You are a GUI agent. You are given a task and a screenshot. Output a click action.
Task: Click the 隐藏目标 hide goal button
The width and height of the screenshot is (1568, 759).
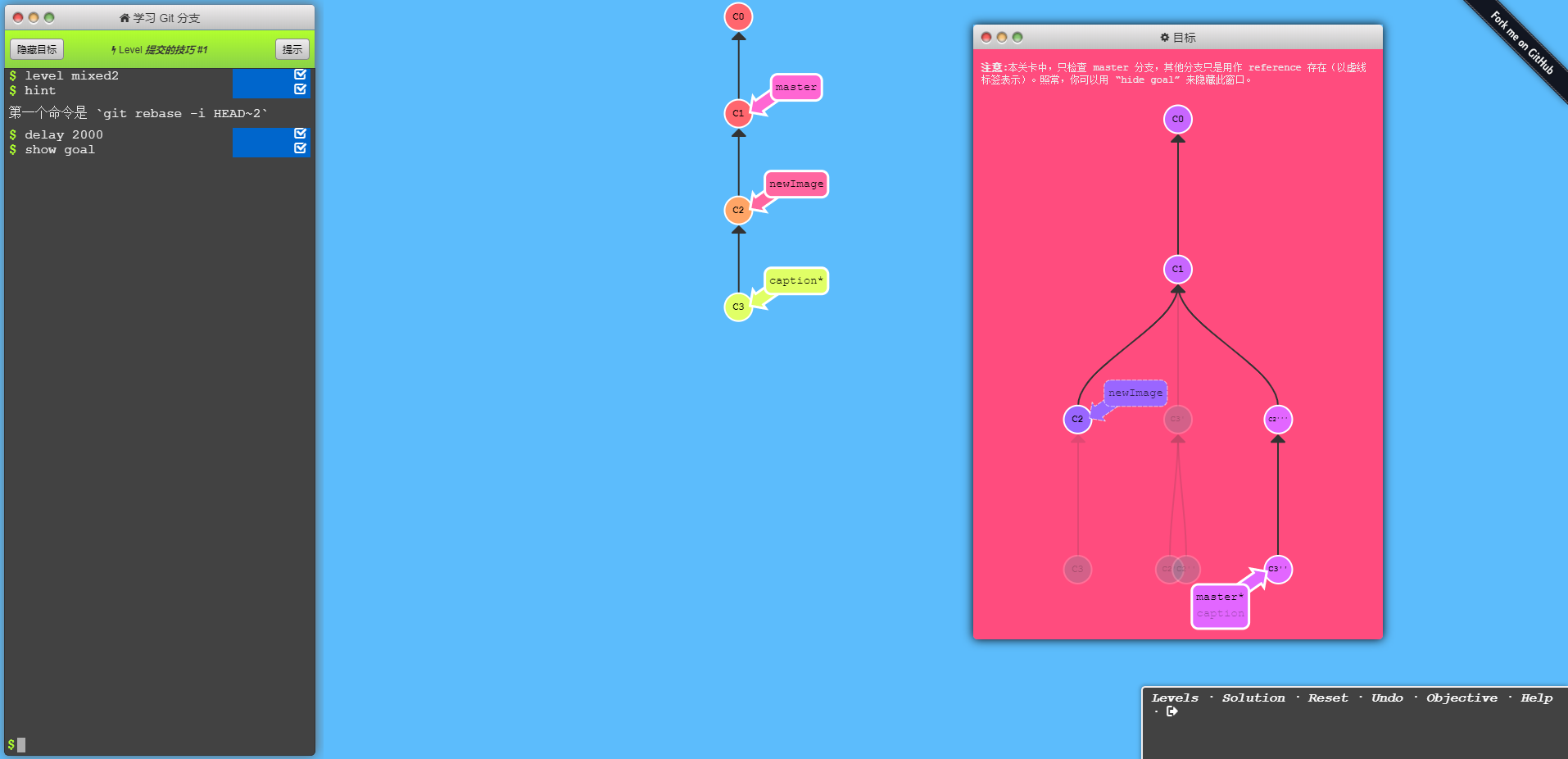coord(37,49)
